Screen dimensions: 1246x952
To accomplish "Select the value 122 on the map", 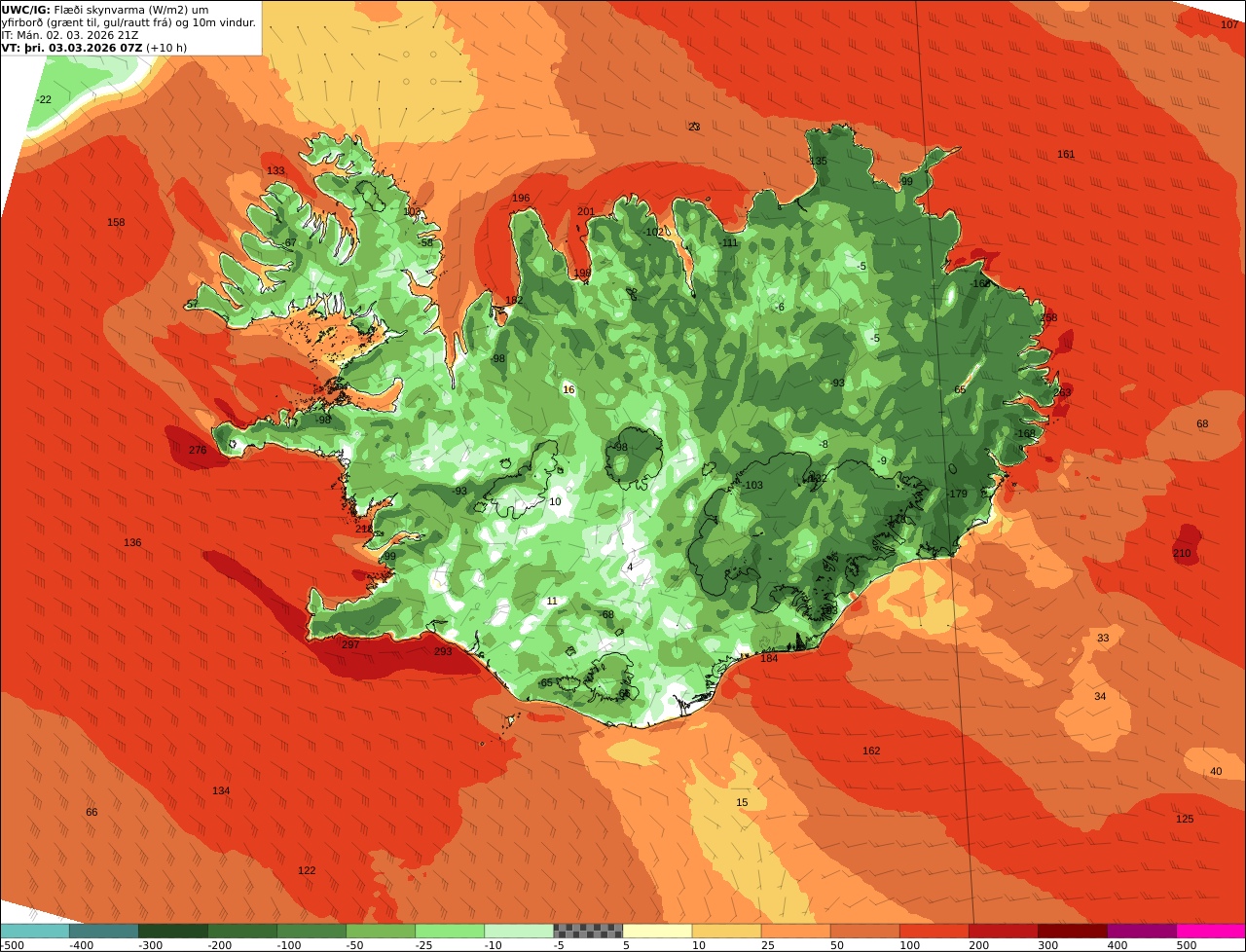I will coord(307,870).
